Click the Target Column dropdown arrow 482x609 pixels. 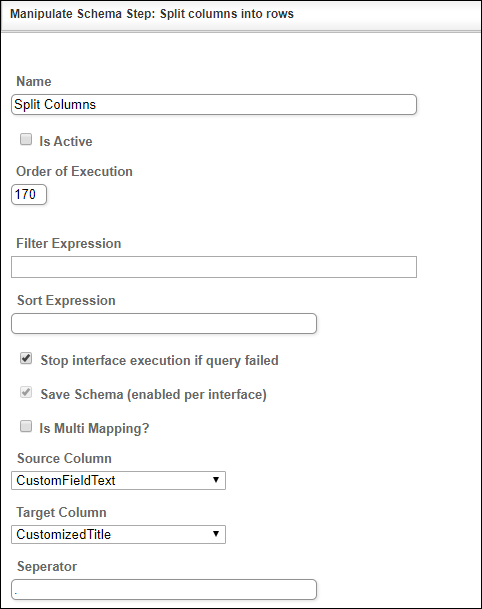[x=216, y=534]
